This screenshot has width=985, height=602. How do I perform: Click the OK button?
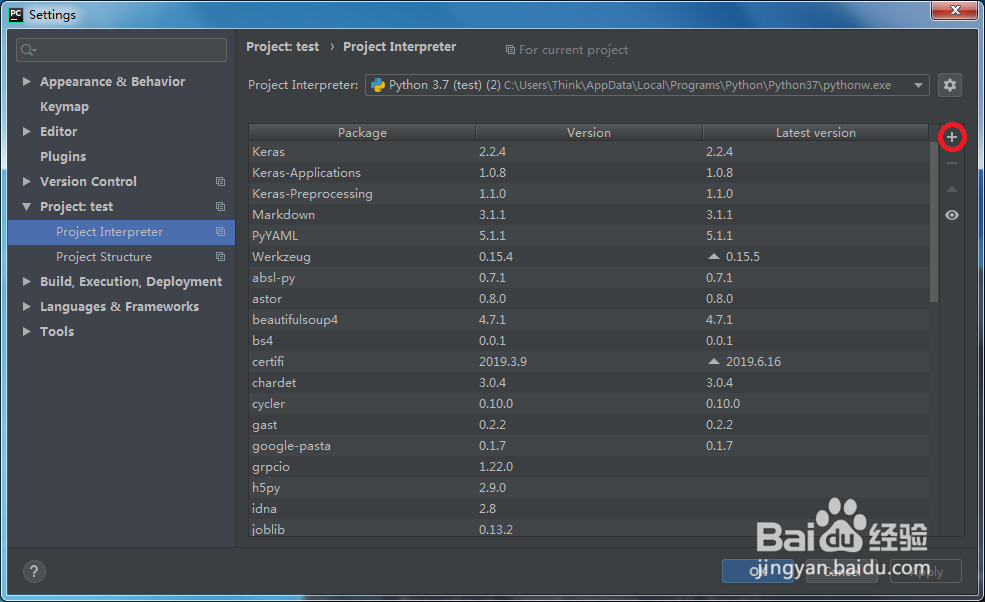coord(758,571)
